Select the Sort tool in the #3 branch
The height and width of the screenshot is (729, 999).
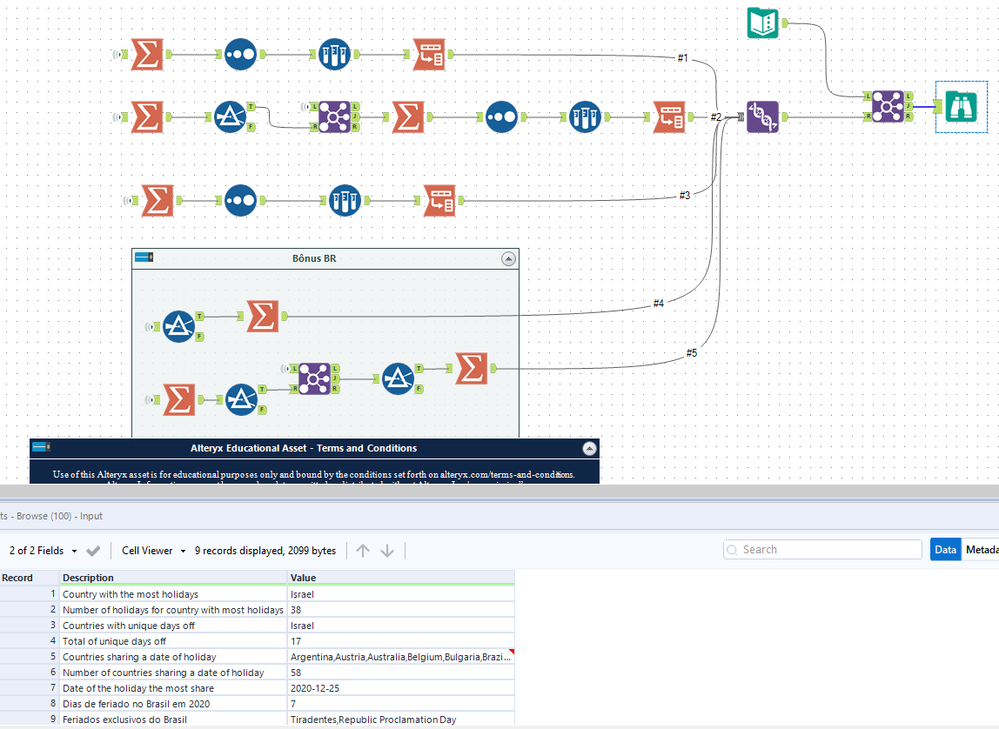click(240, 200)
